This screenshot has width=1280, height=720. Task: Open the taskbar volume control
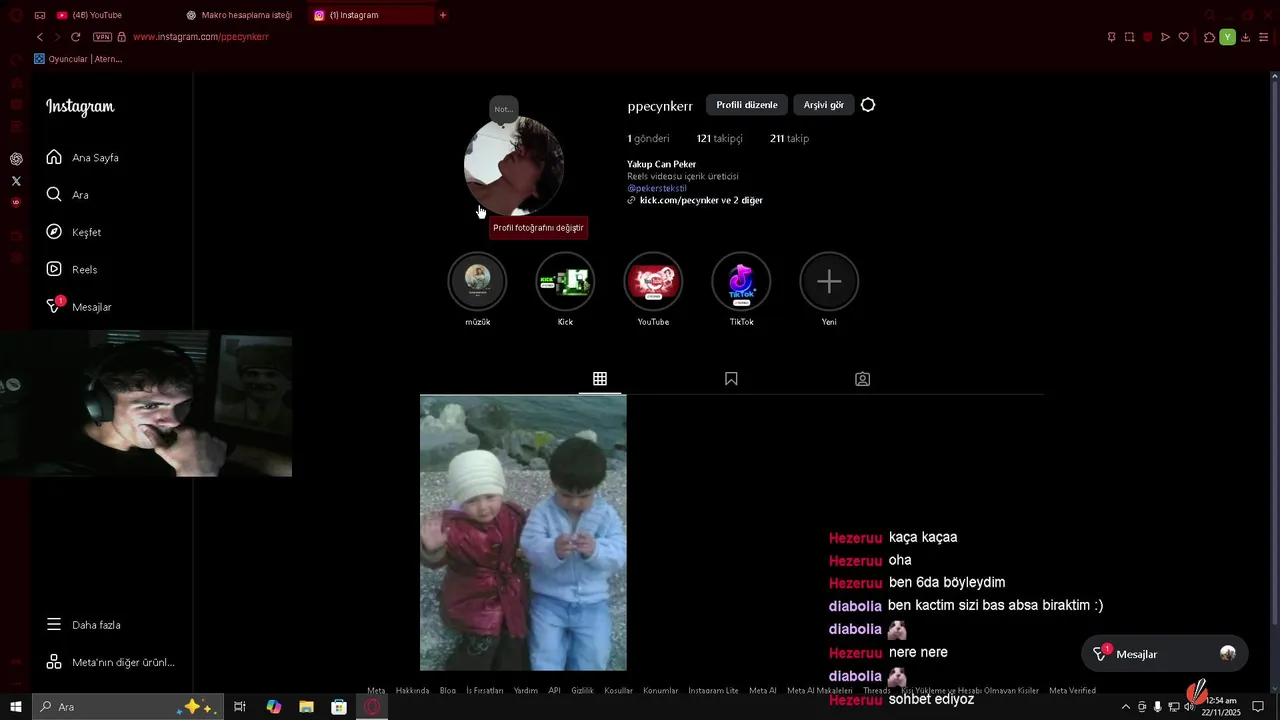point(1188,707)
